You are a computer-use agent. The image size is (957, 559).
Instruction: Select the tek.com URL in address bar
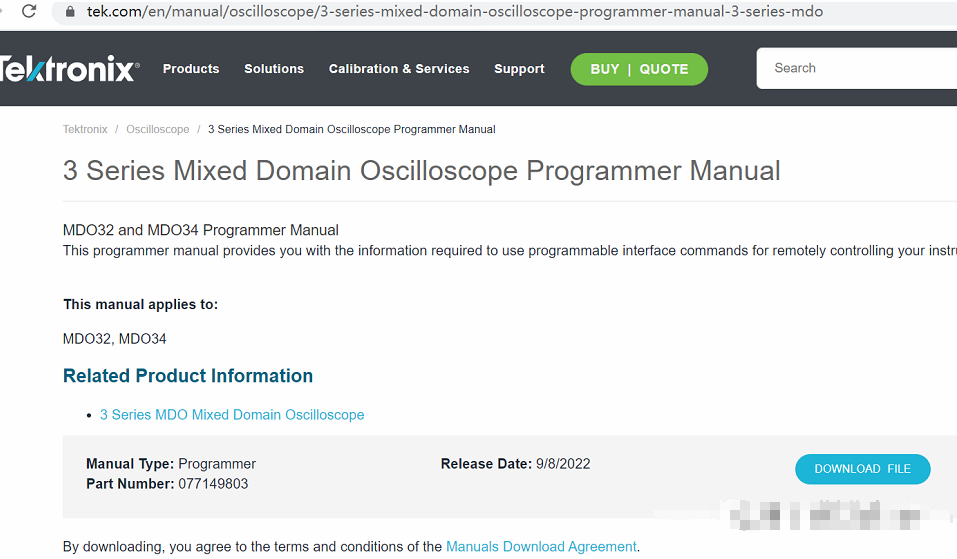pos(455,12)
